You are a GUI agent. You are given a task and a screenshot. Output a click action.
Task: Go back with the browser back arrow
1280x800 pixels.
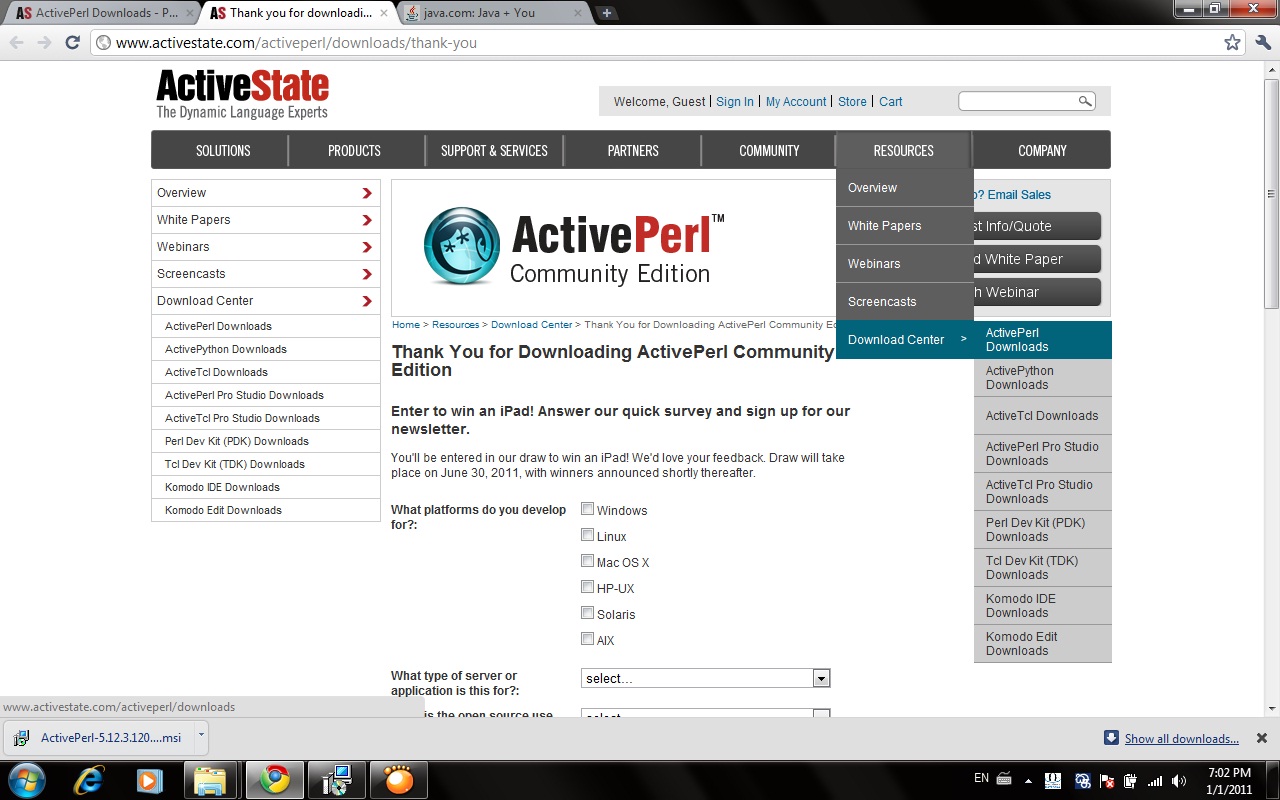click(x=17, y=42)
